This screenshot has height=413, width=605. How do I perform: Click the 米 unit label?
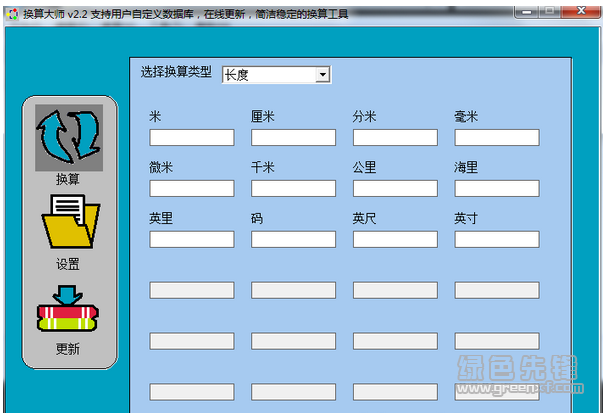pyautogui.click(x=155, y=116)
